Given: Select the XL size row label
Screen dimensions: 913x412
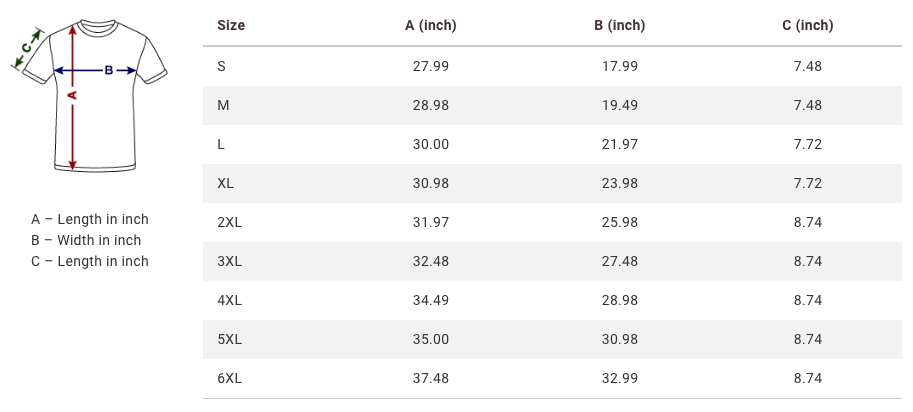Looking at the screenshot, I should (x=225, y=183).
